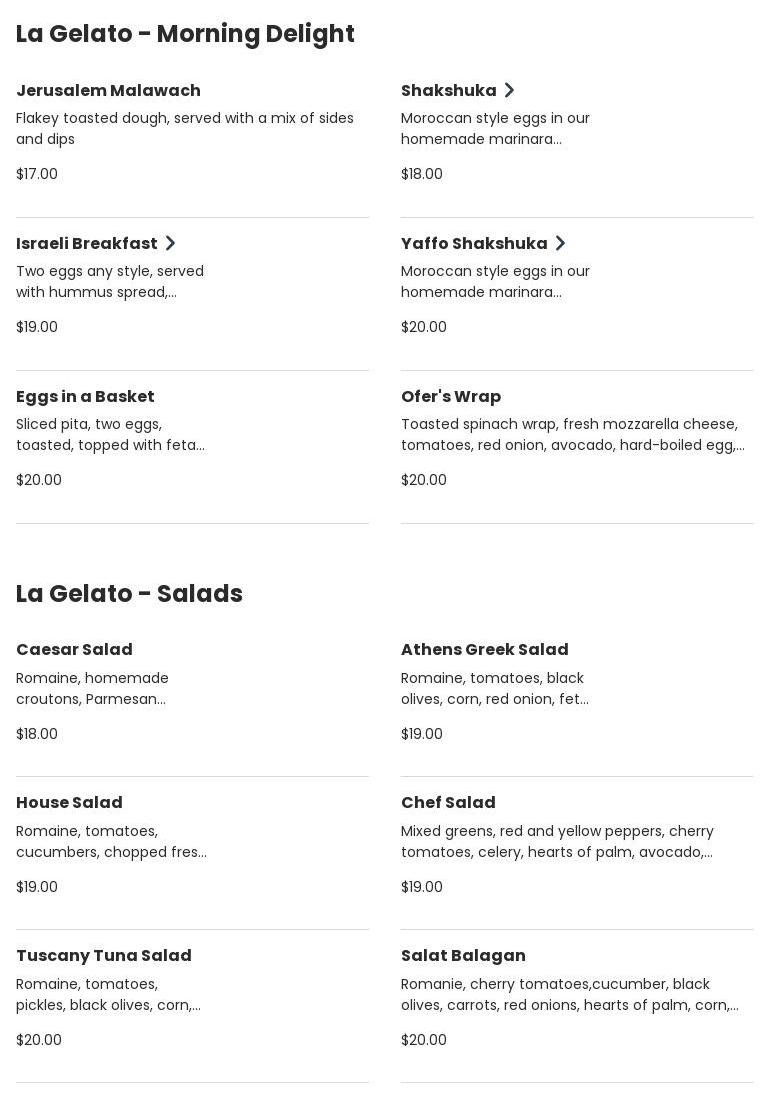Open the Chef Salad item
Image resolution: width=770 pixels, height=1113 pixels.
448,803
